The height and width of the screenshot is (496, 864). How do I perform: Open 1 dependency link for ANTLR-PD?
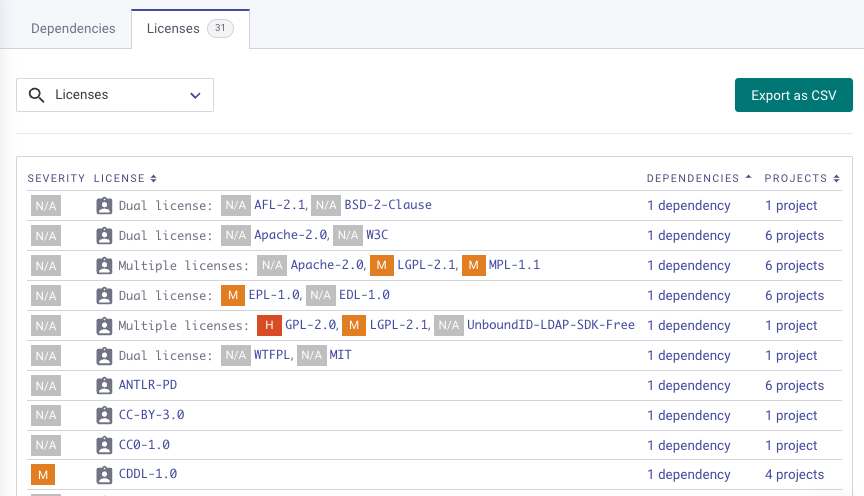[688, 386]
